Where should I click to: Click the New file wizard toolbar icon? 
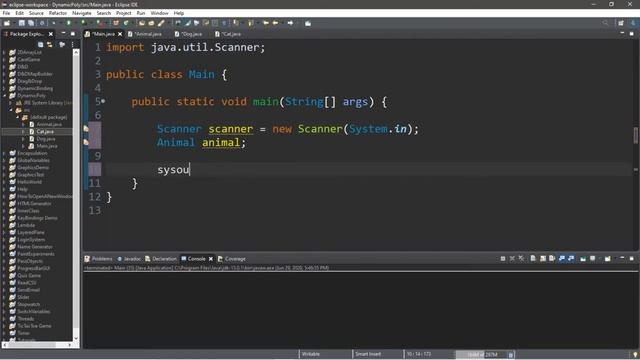click(7, 23)
